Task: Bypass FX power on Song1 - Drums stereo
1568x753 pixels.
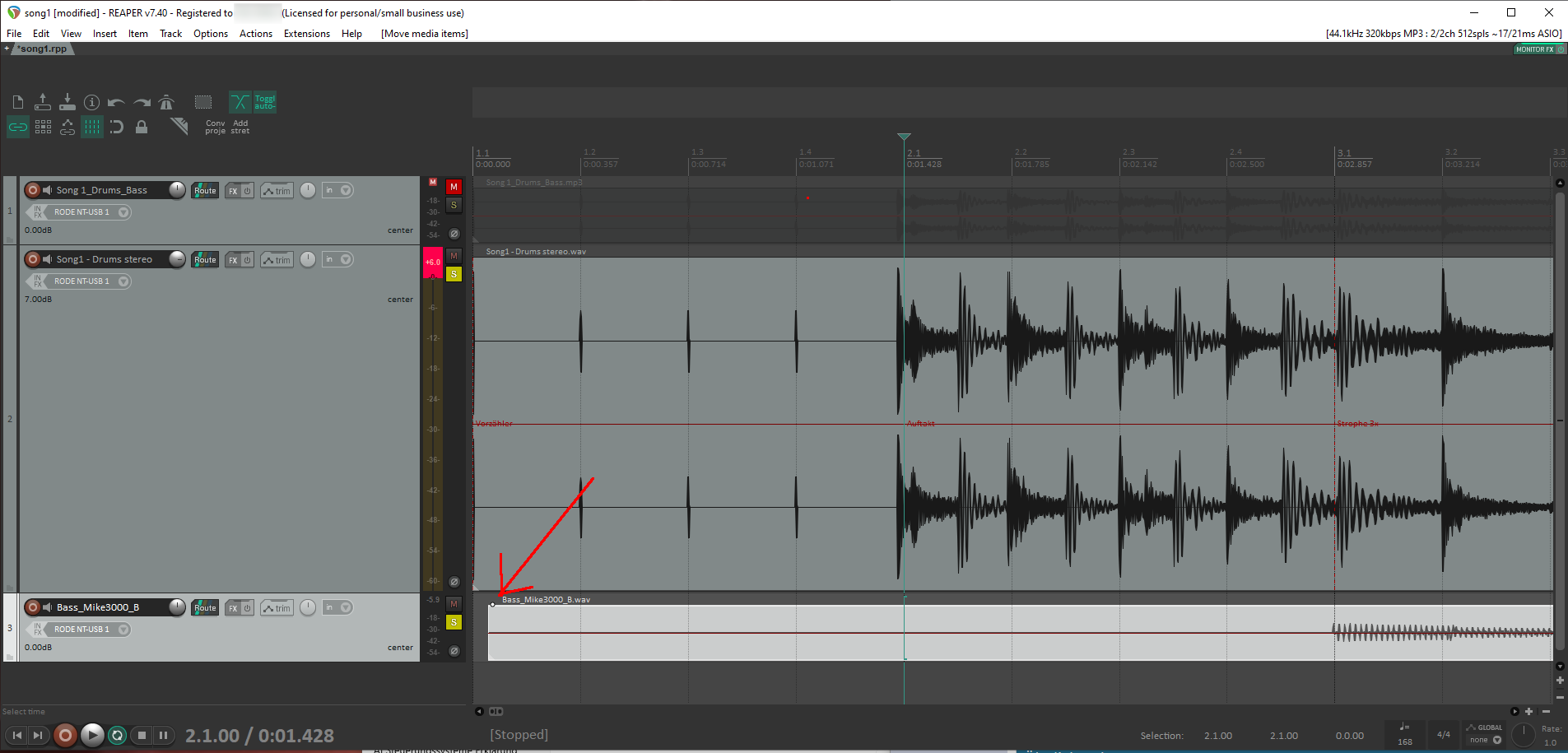Action: pos(247,260)
